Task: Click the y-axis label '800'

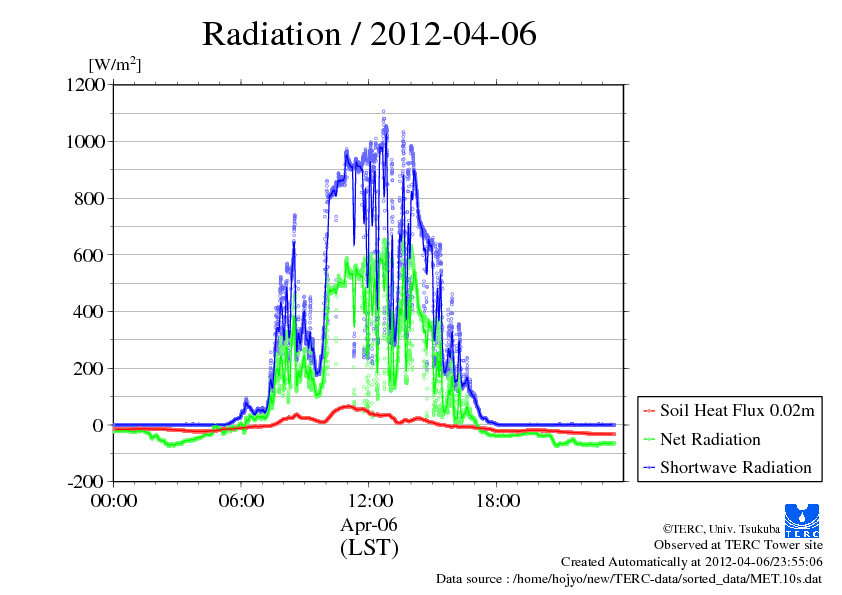Action: 89,198
